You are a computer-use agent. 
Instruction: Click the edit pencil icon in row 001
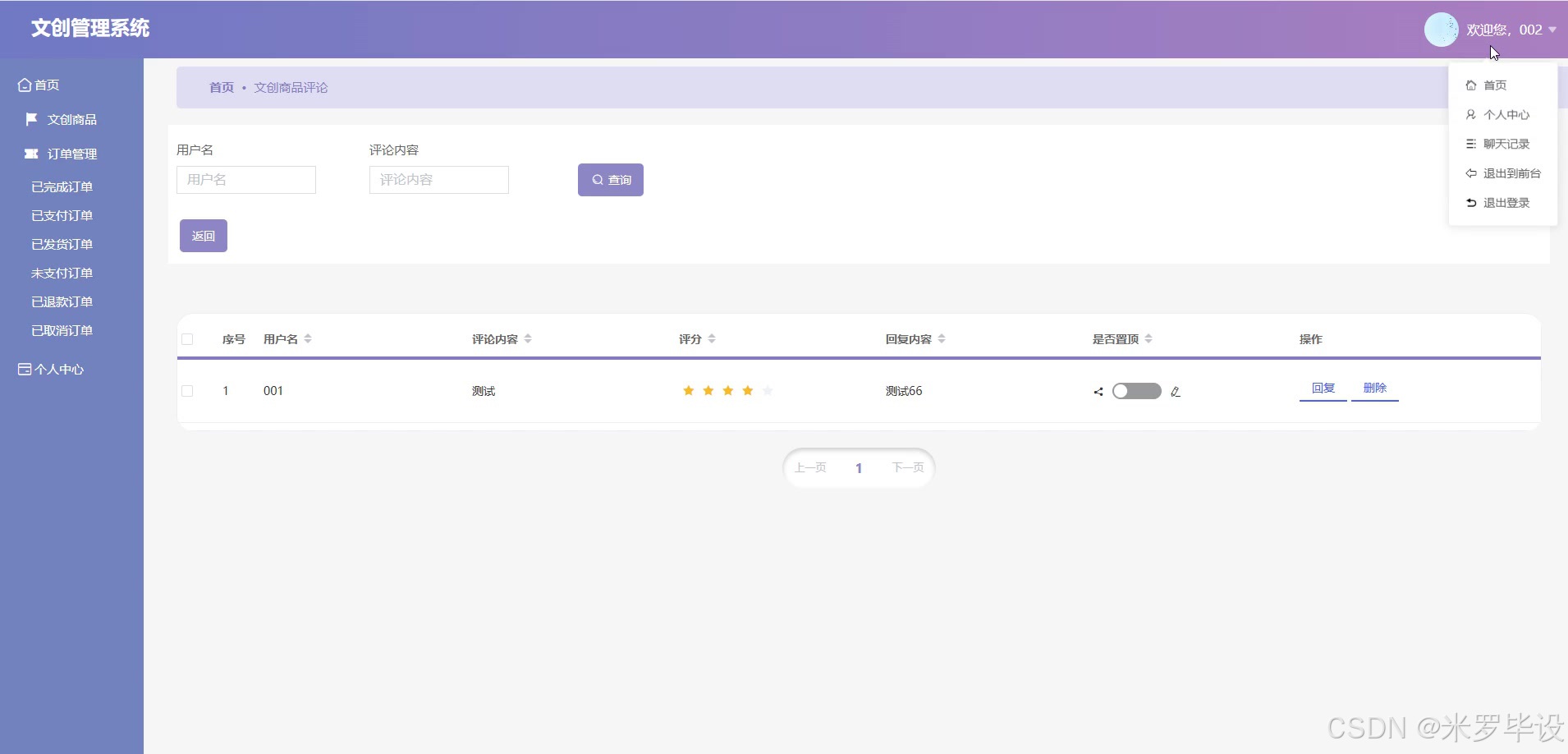click(x=1176, y=392)
